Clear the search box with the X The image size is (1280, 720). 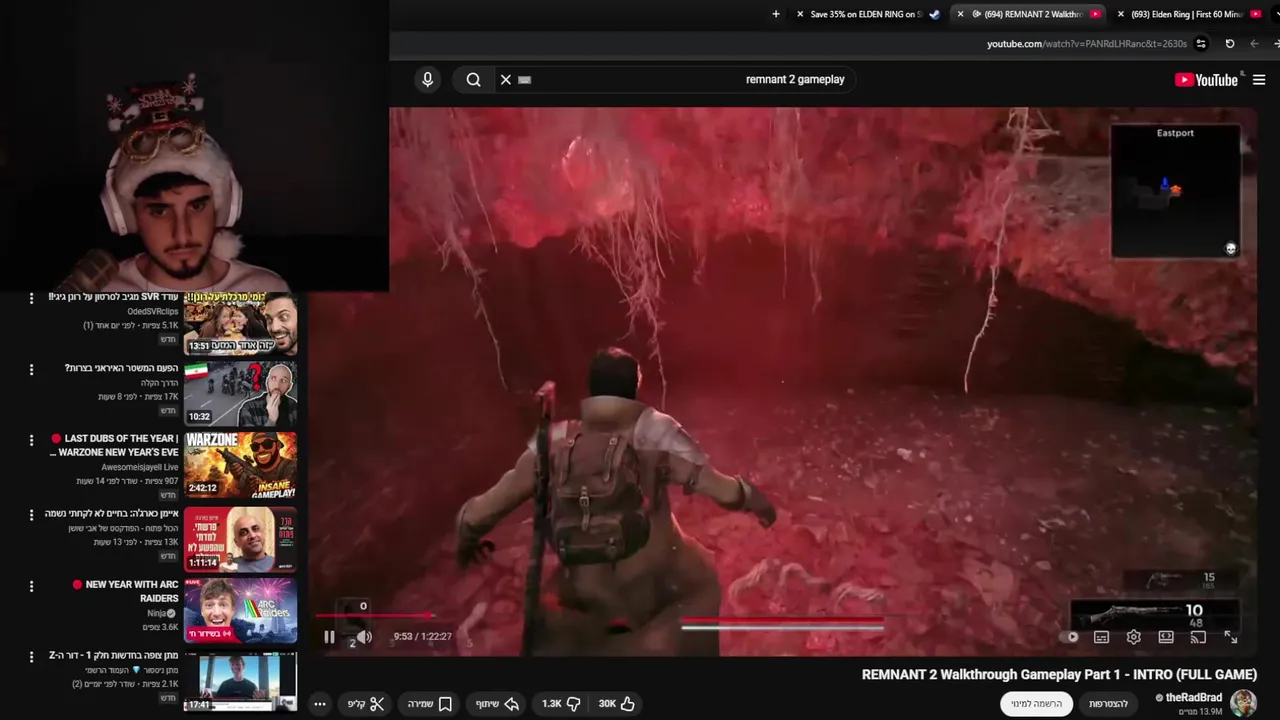(x=506, y=79)
